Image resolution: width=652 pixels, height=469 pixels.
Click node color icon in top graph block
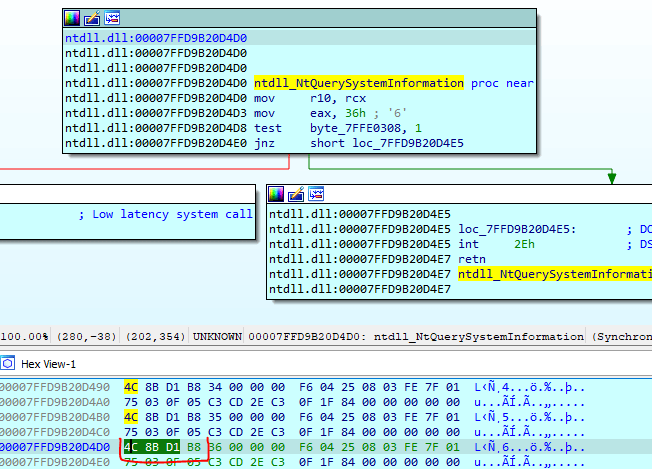(73, 18)
